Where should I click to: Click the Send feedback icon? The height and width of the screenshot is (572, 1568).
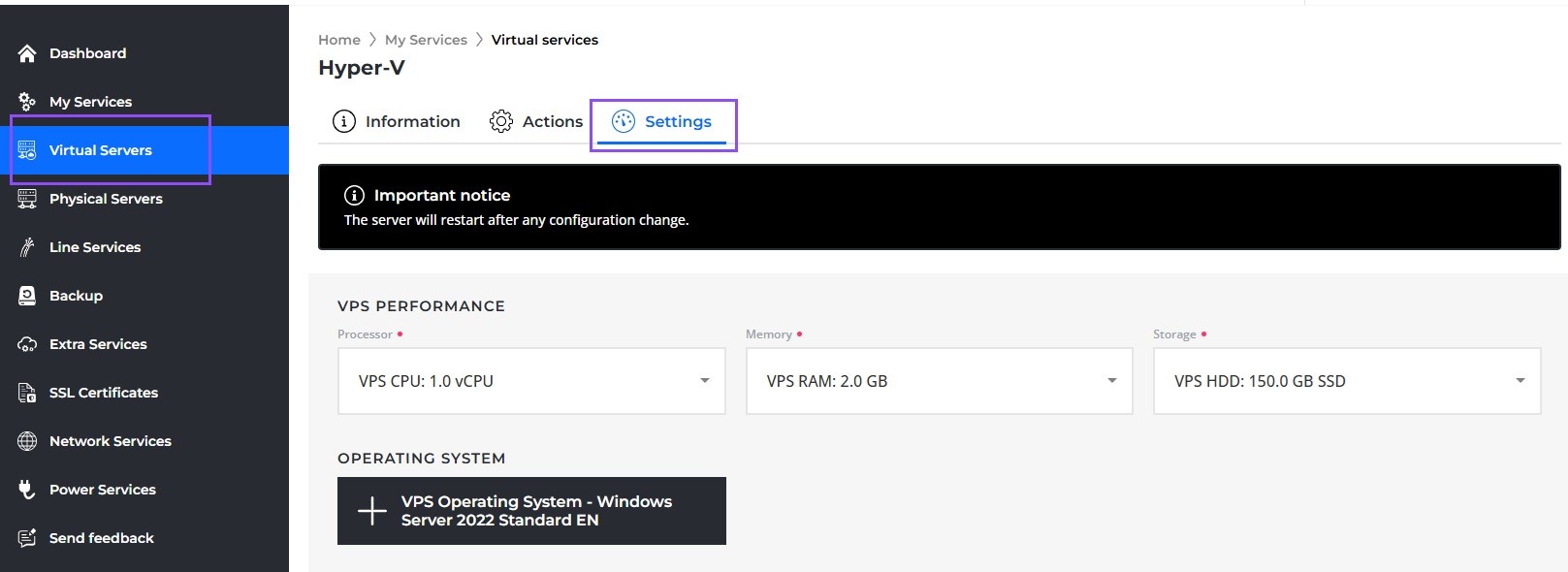(x=27, y=538)
